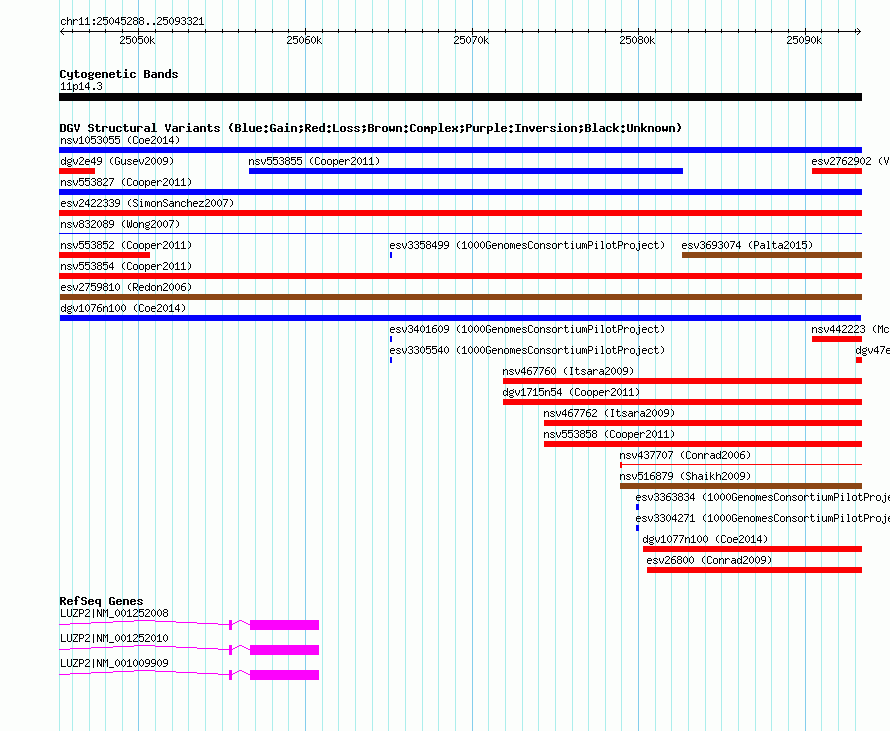Click LUZP2|NM_001009909 gene exon block

pos(284,675)
